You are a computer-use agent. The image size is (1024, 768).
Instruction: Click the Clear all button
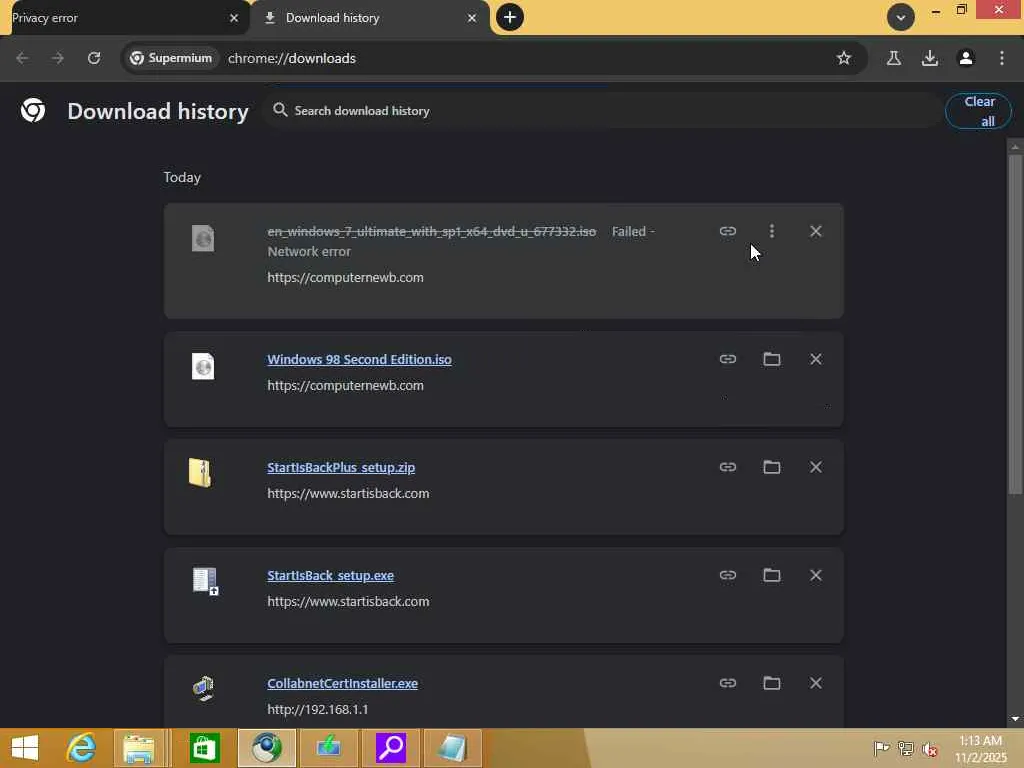pyautogui.click(x=978, y=111)
